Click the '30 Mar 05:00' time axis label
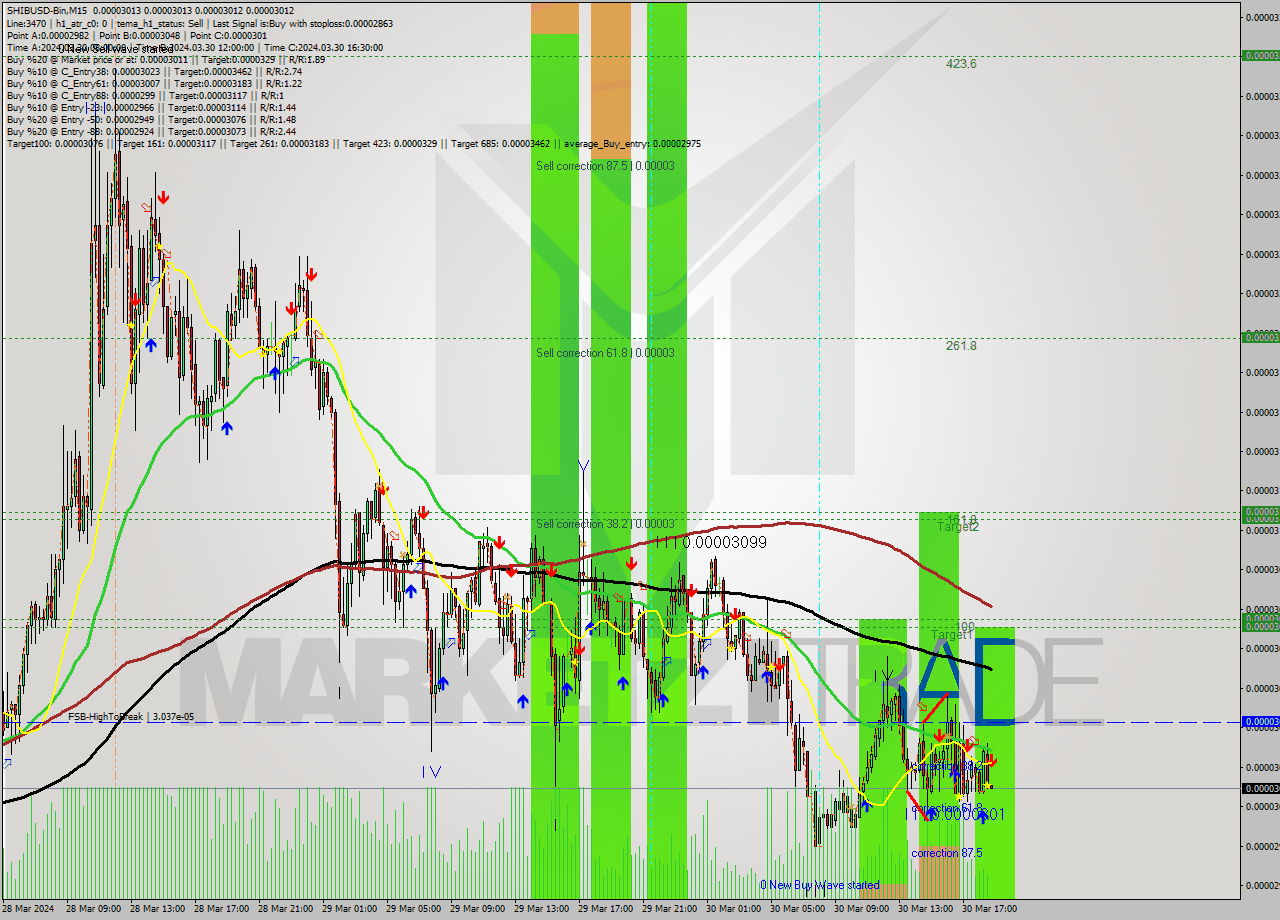This screenshot has height=920, width=1280. [x=797, y=909]
